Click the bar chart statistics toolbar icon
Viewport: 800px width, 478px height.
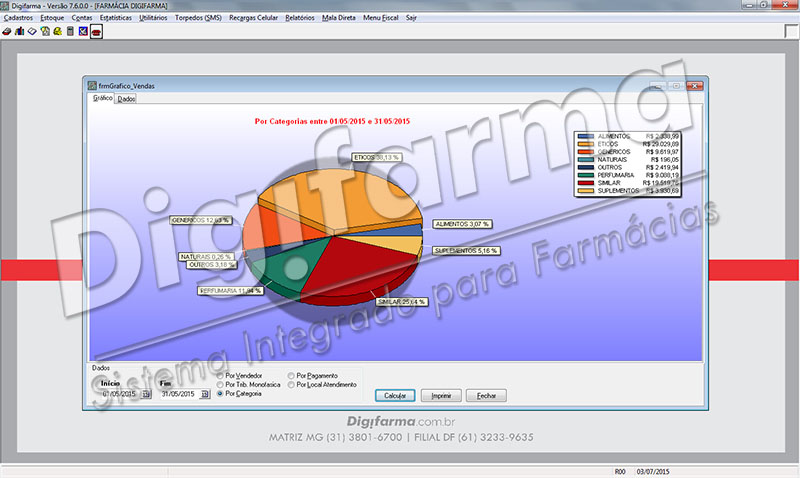pyautogui.click(x=19, y=32)
